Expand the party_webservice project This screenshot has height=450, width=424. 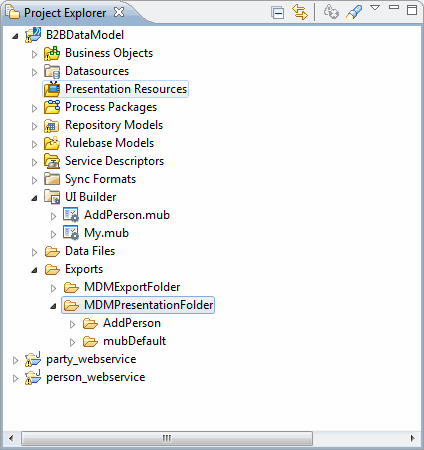coord(15,360)
